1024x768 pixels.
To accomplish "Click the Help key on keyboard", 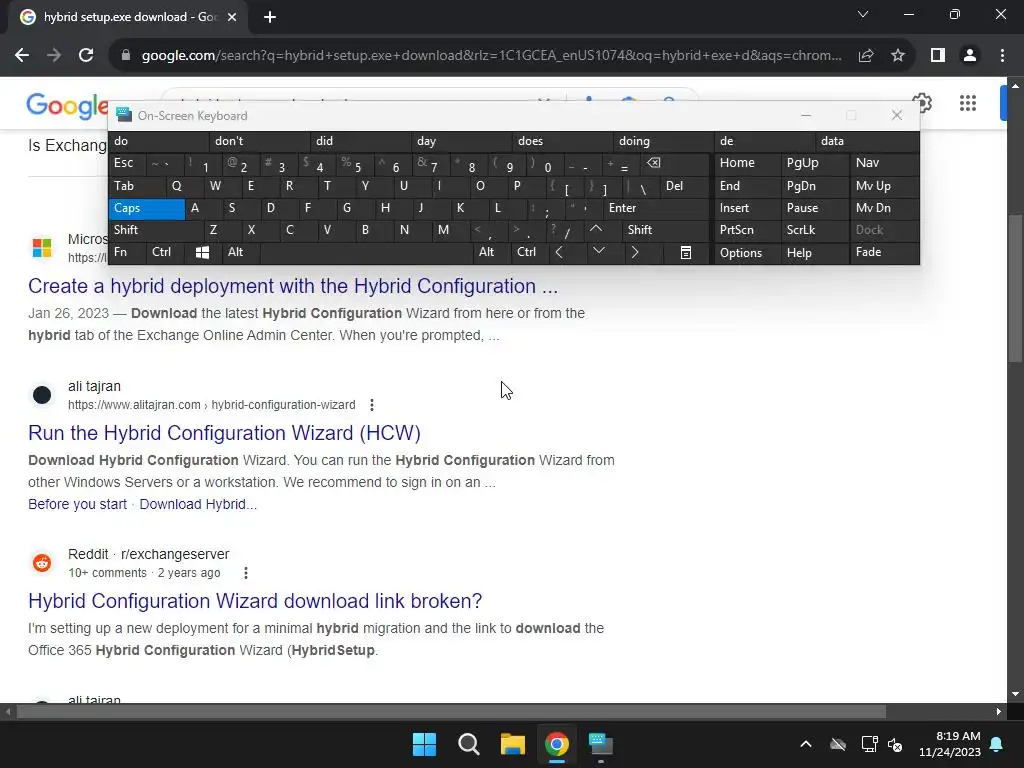I will 814,252.
